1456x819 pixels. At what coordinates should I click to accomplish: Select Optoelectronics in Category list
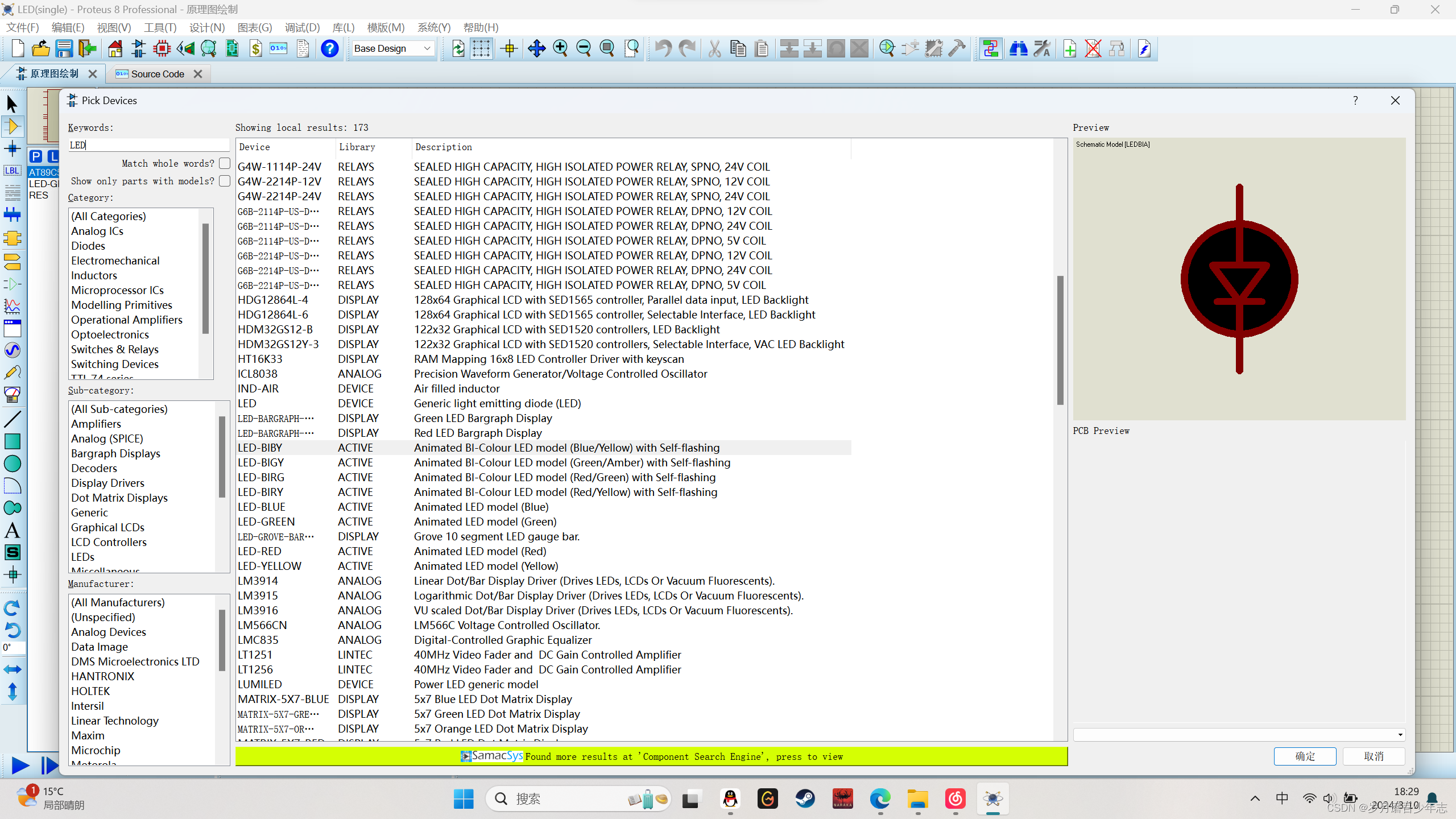tap(110, 334)
